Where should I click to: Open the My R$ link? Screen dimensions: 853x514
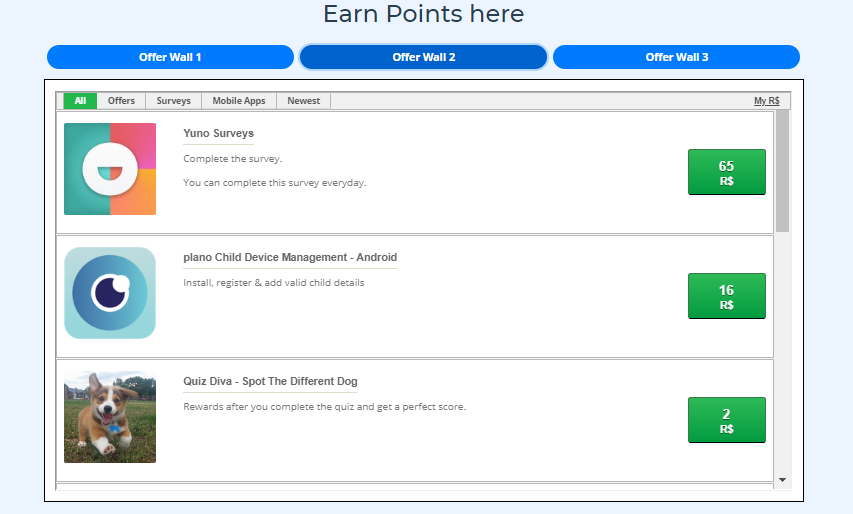(767, 101)
